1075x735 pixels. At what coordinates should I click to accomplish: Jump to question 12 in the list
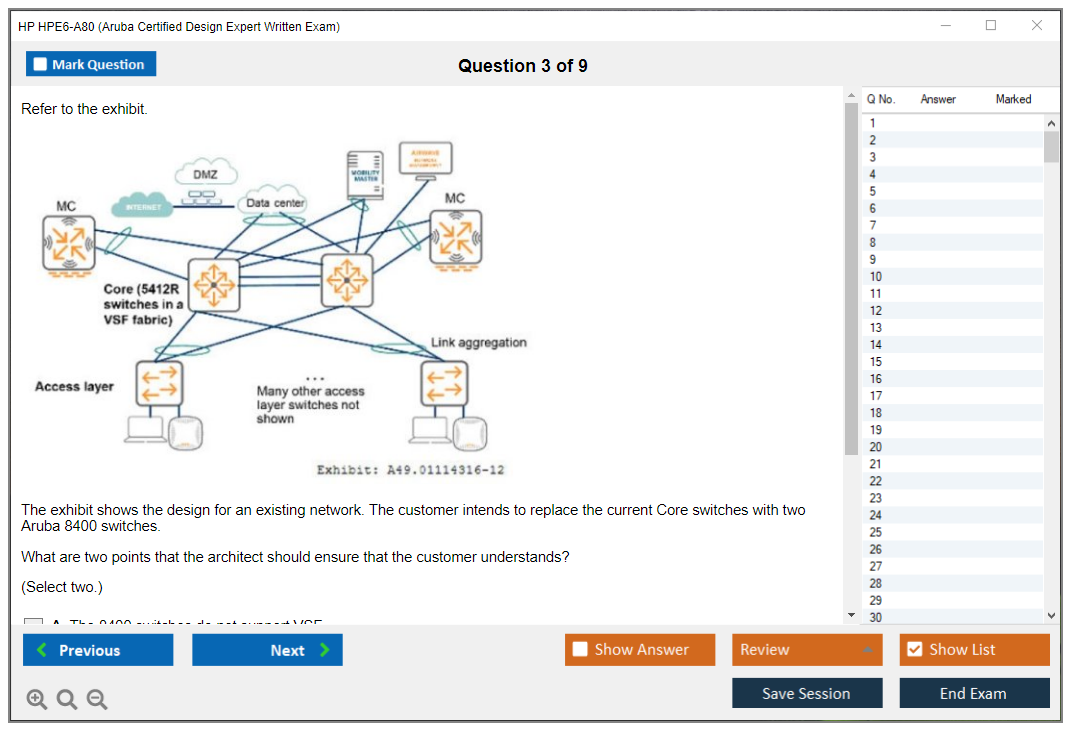(876, 311)
